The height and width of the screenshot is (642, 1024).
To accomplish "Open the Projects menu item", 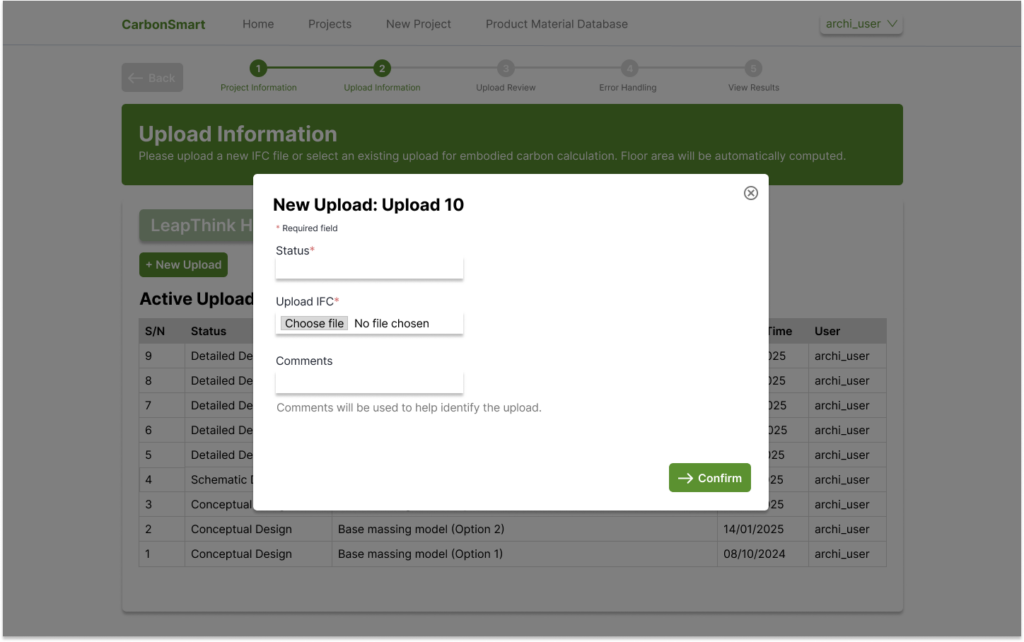I will [x=330, y=24].
